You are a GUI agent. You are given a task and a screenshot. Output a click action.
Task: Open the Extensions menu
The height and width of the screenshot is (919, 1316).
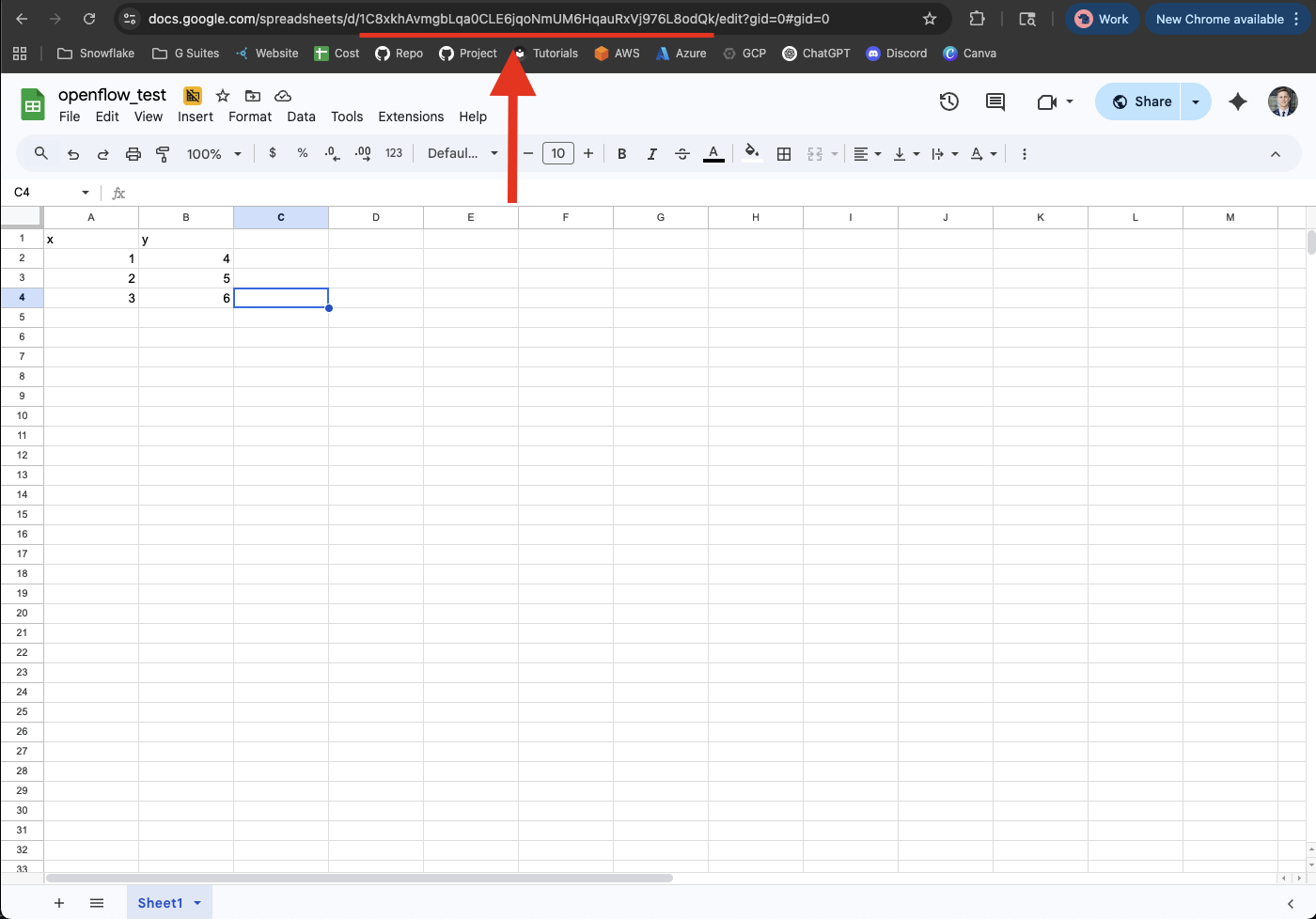click(411, 117)
